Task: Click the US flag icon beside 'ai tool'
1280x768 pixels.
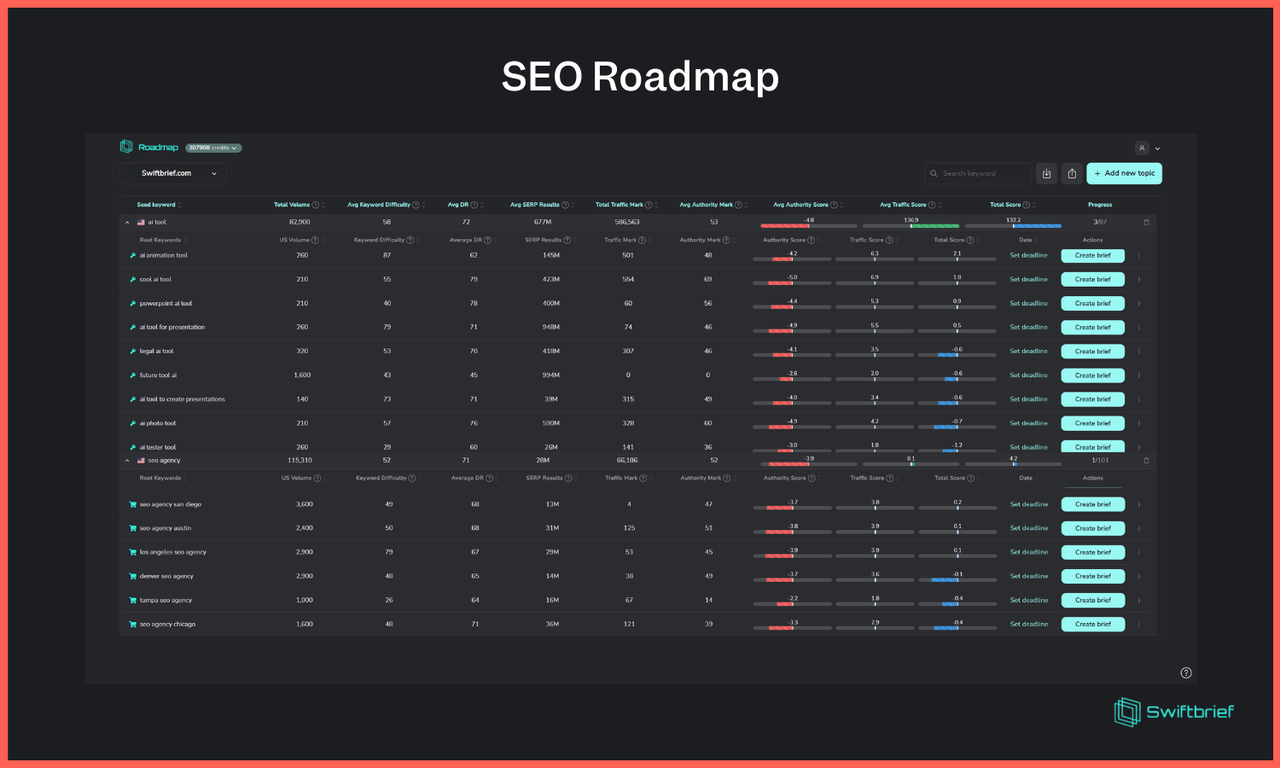Action: [x=141, y=222]
